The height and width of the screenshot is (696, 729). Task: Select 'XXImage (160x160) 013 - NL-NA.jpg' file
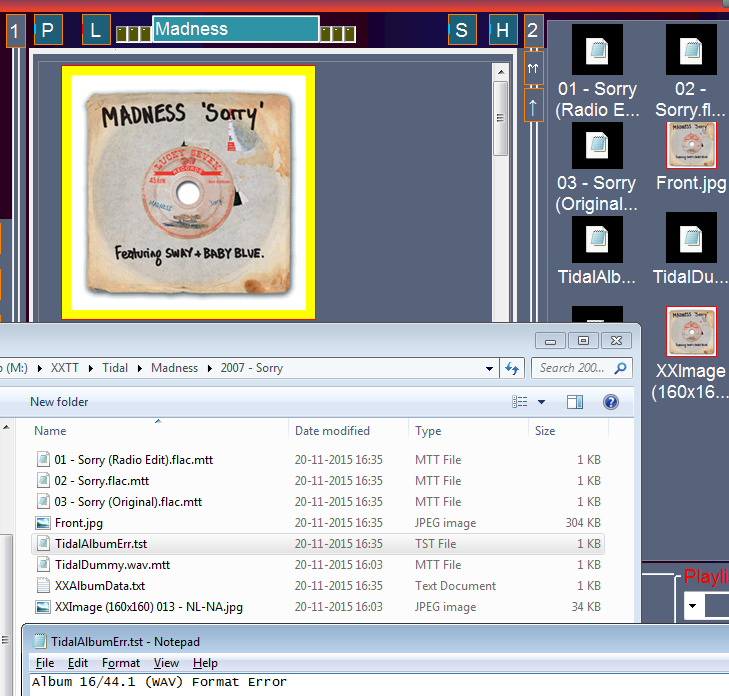click(x=318, y=607)
